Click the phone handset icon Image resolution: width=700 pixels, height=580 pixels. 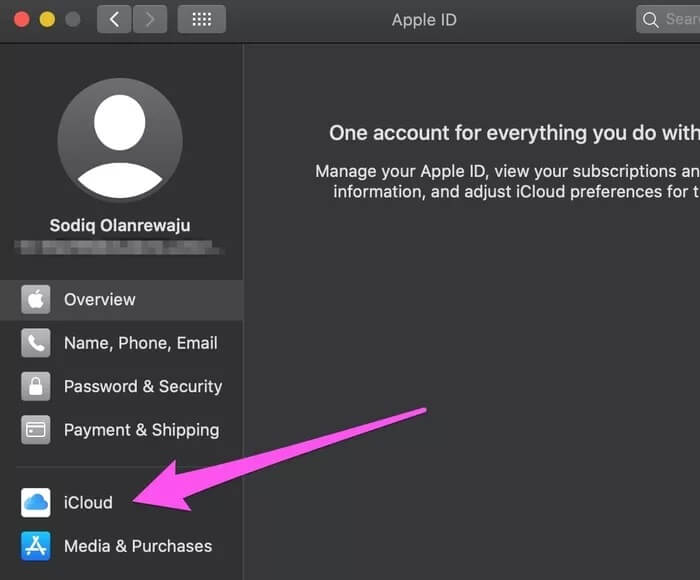[36, 343]
